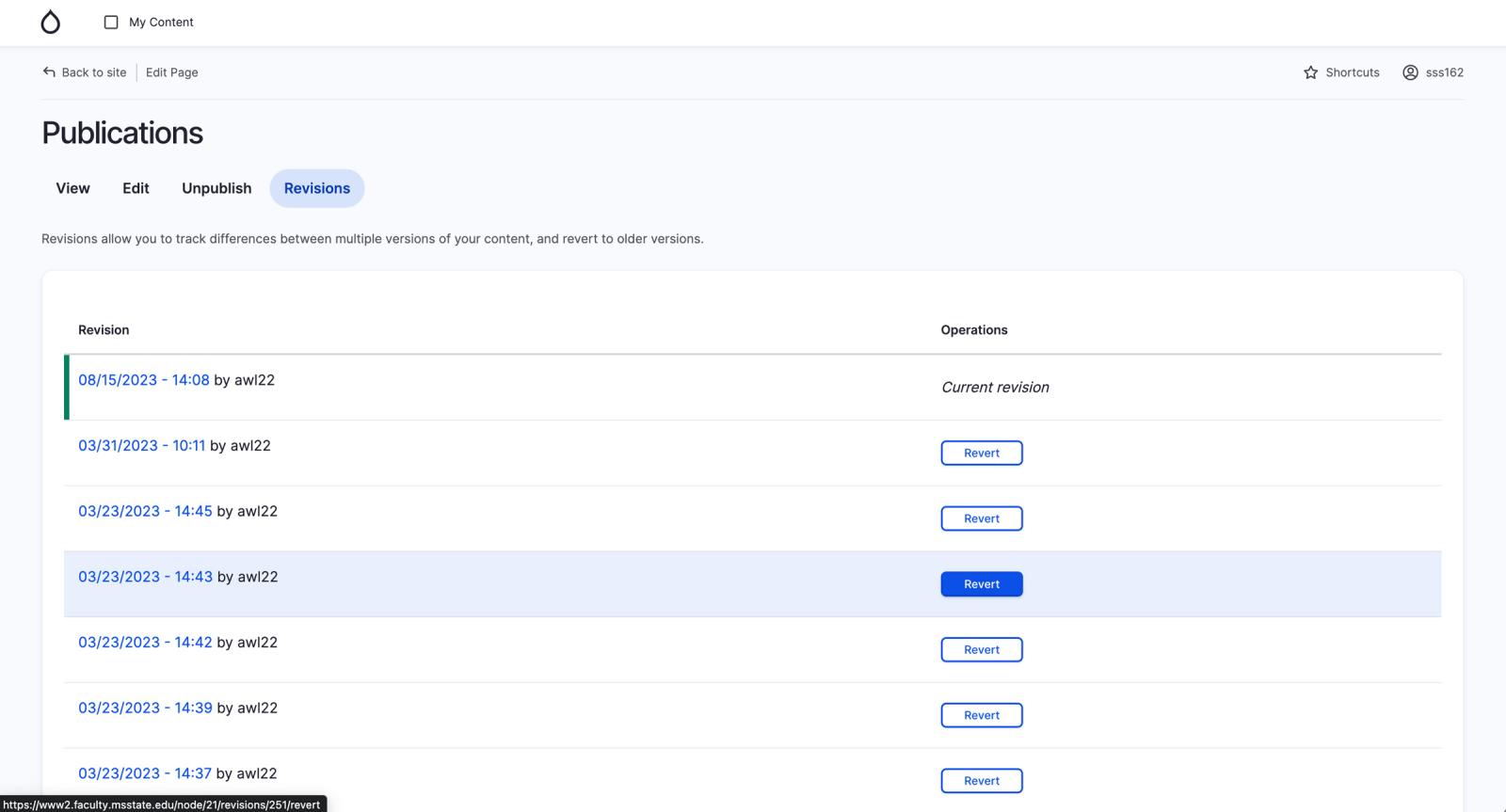This screenshot has height=812, width=1506.
Task: Click the Drupal droplet logo icon
Action: (x=51, y=23)
